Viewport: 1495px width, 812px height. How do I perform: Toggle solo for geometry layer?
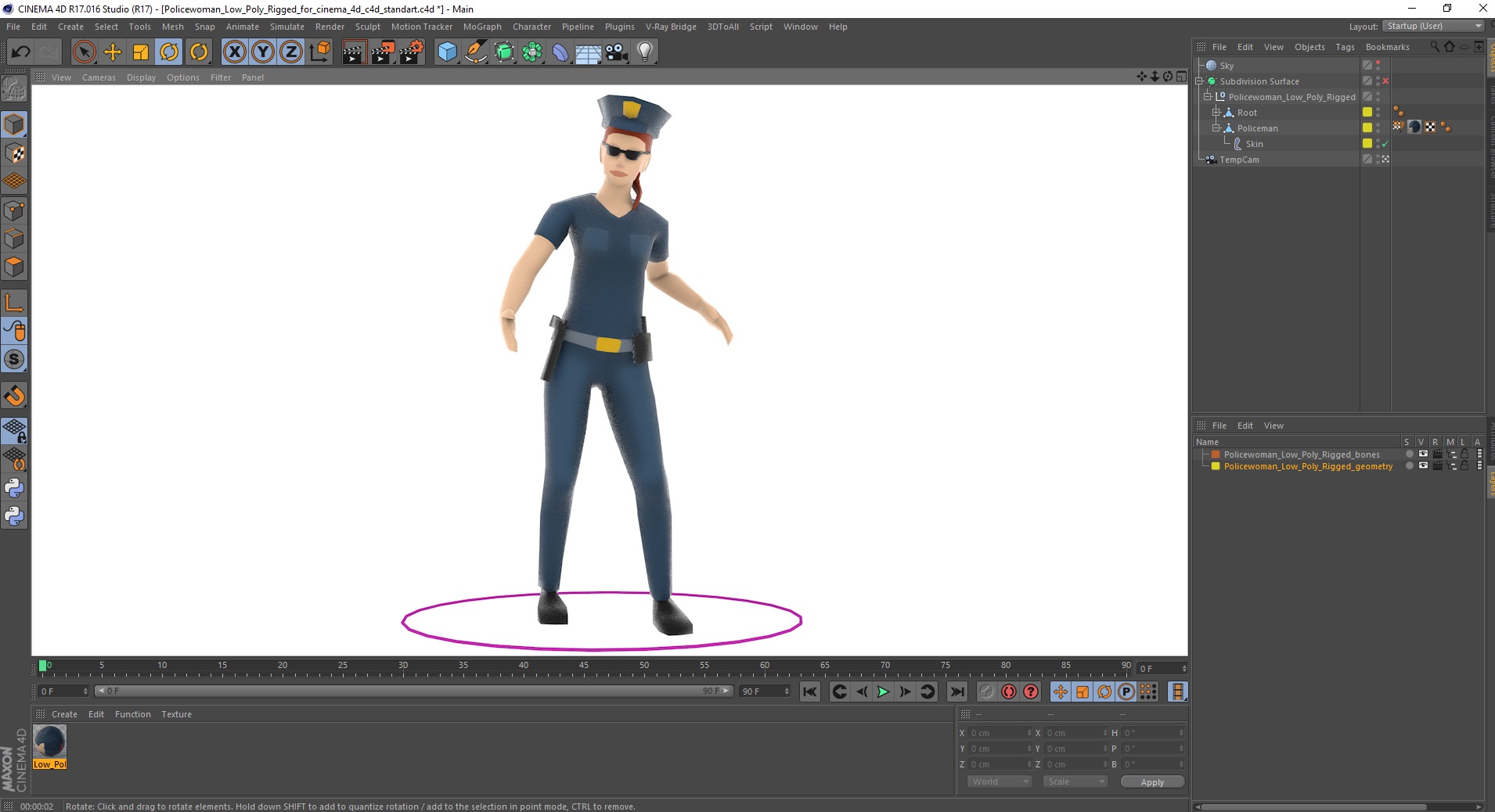(1409, 466)
